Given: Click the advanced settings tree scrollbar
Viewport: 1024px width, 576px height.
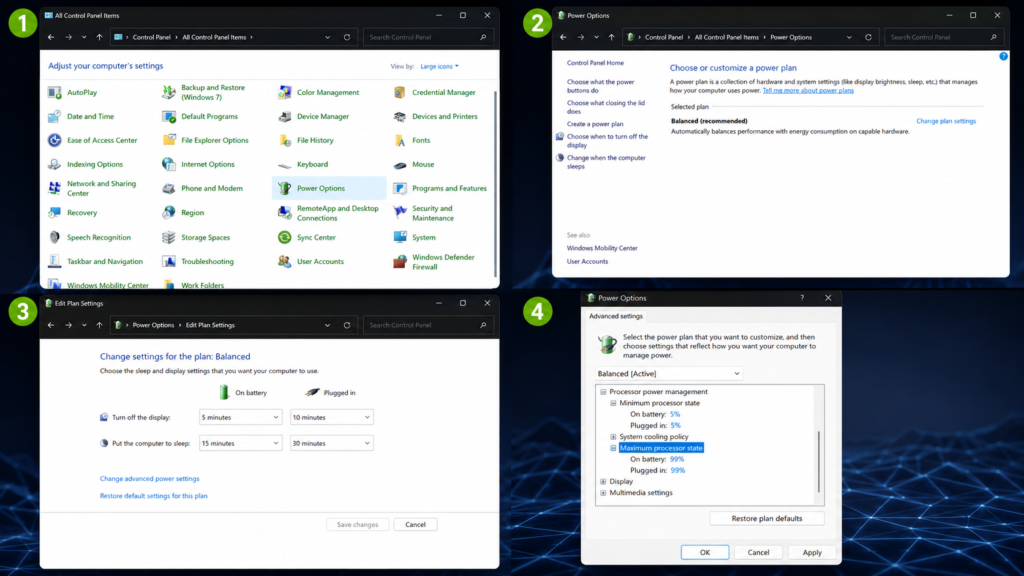Looking at the screenshot, I should coord(819,461).
